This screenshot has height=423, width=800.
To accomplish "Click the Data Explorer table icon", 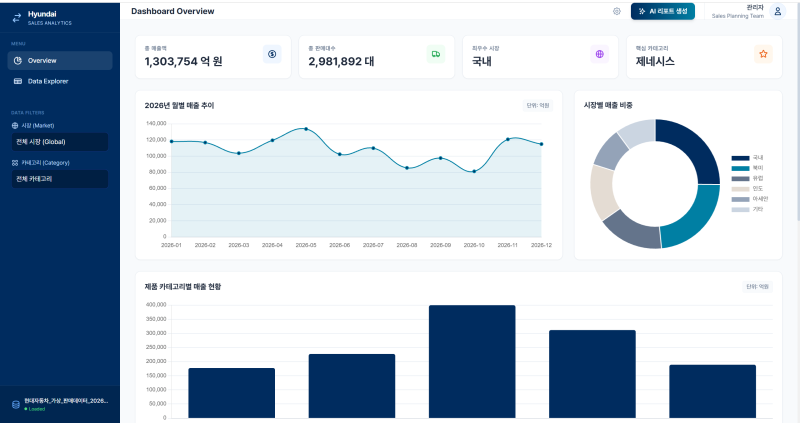I will 18,81.
